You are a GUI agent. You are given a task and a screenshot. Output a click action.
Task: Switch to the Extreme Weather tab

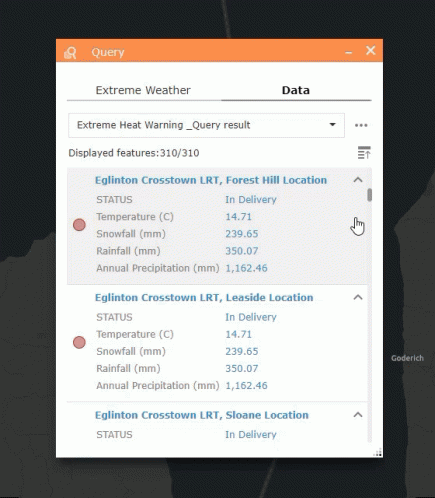tap(143, 90)
